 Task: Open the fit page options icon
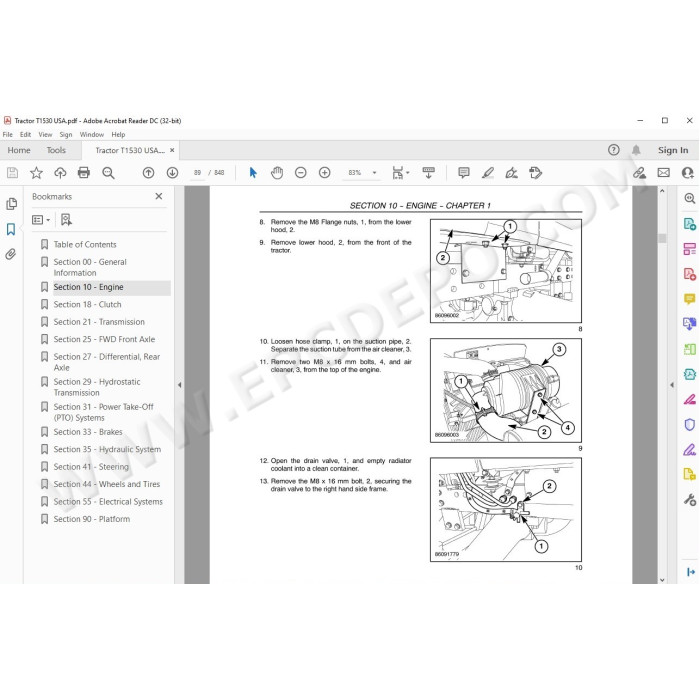tap(400, 173)
